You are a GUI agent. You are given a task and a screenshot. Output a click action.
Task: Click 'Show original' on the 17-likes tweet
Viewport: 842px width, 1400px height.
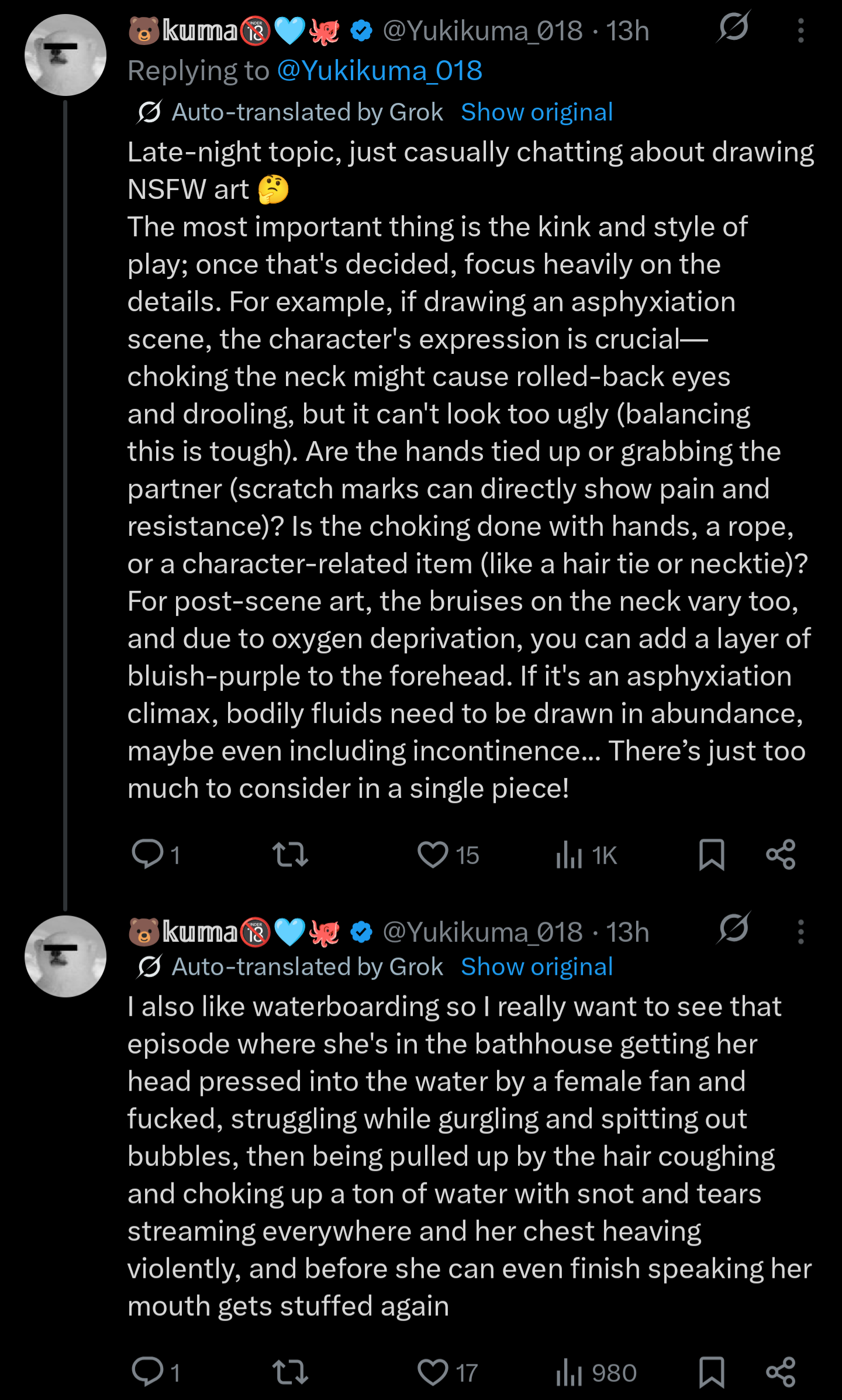pyautogui.click(x=536, y=967)
